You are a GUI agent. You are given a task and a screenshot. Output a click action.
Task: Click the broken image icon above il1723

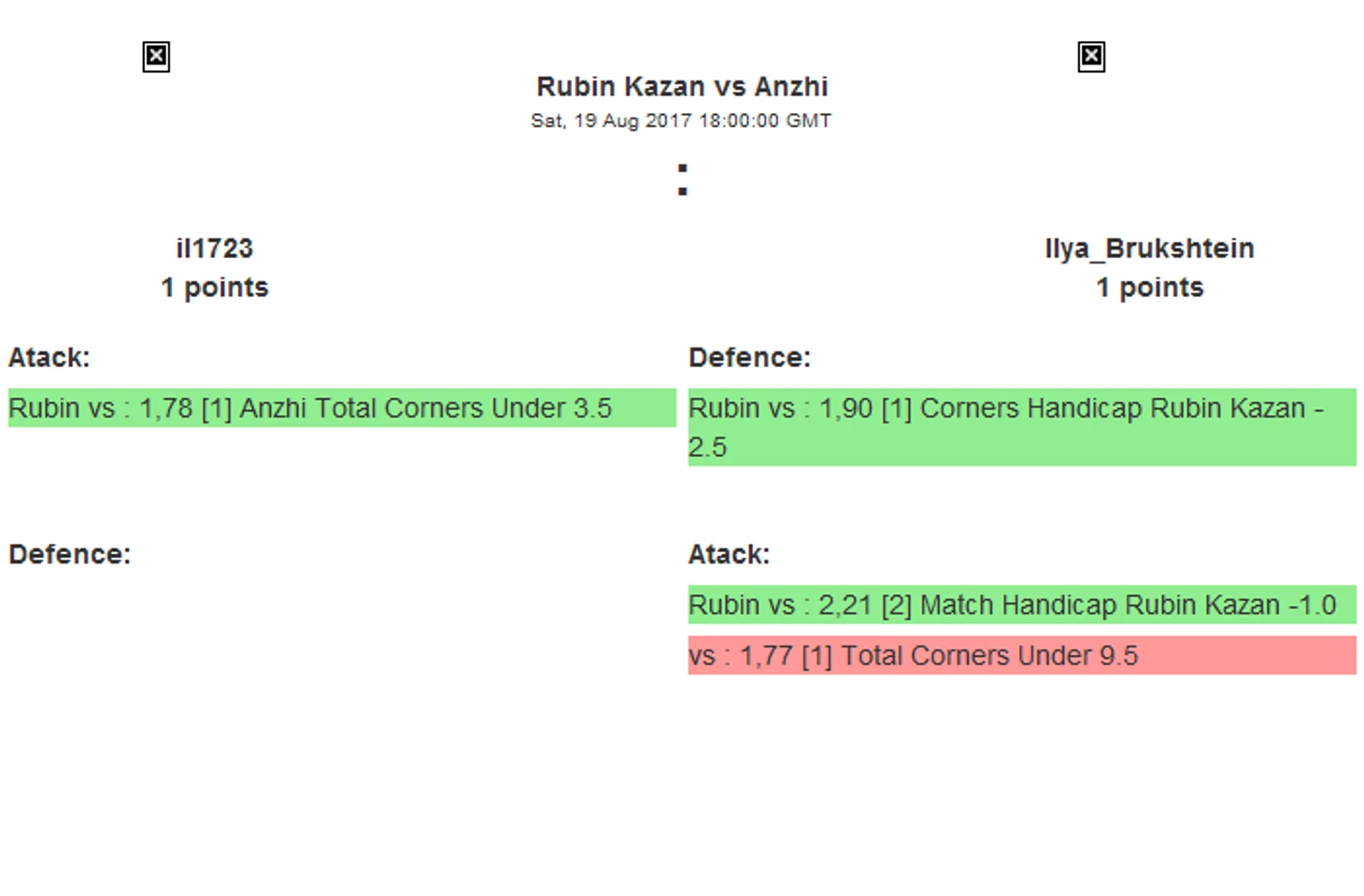156,57
